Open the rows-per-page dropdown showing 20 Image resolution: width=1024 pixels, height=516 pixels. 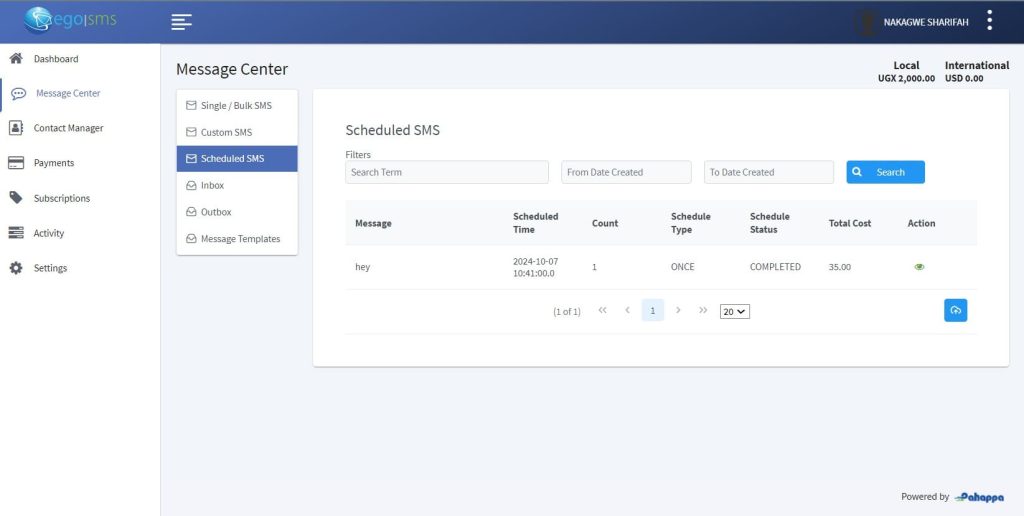(x=735, y=312)
